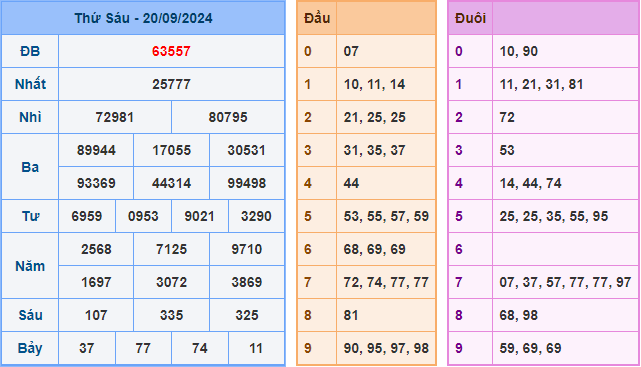Select Đầu row 0 value 07
This screenshot has width=641, height=367.
point(351,51)
